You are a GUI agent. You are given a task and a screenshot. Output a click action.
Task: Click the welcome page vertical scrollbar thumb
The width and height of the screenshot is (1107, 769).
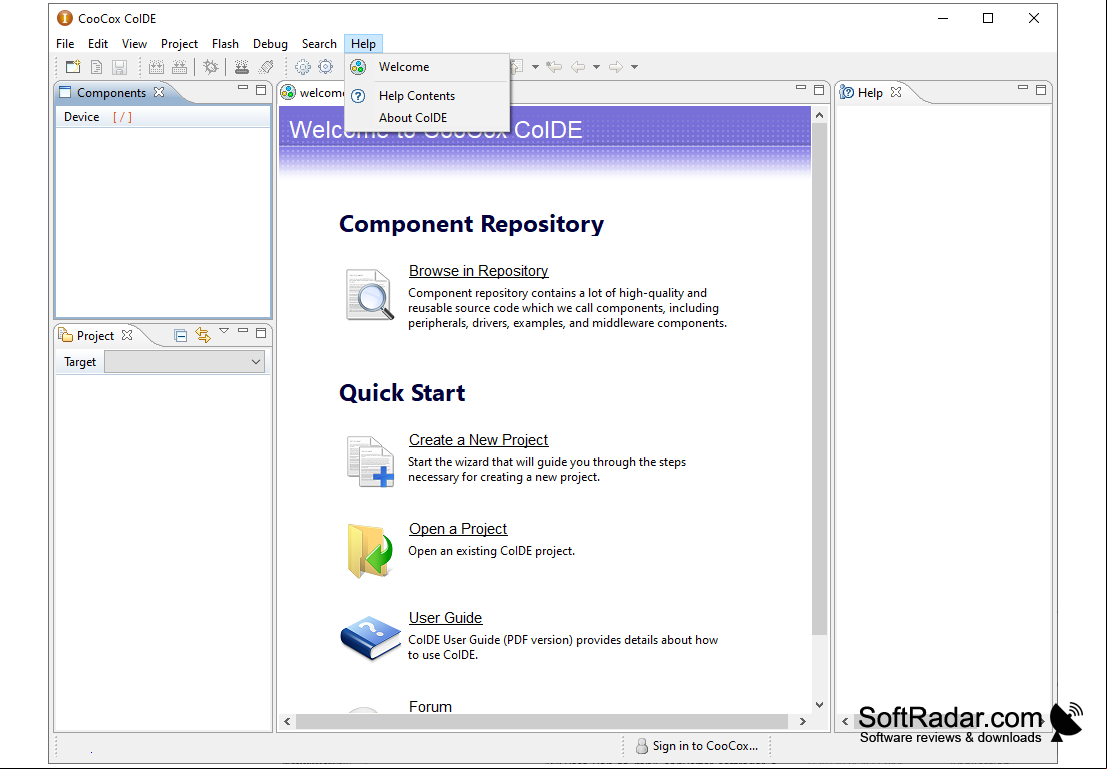[819, 378]
